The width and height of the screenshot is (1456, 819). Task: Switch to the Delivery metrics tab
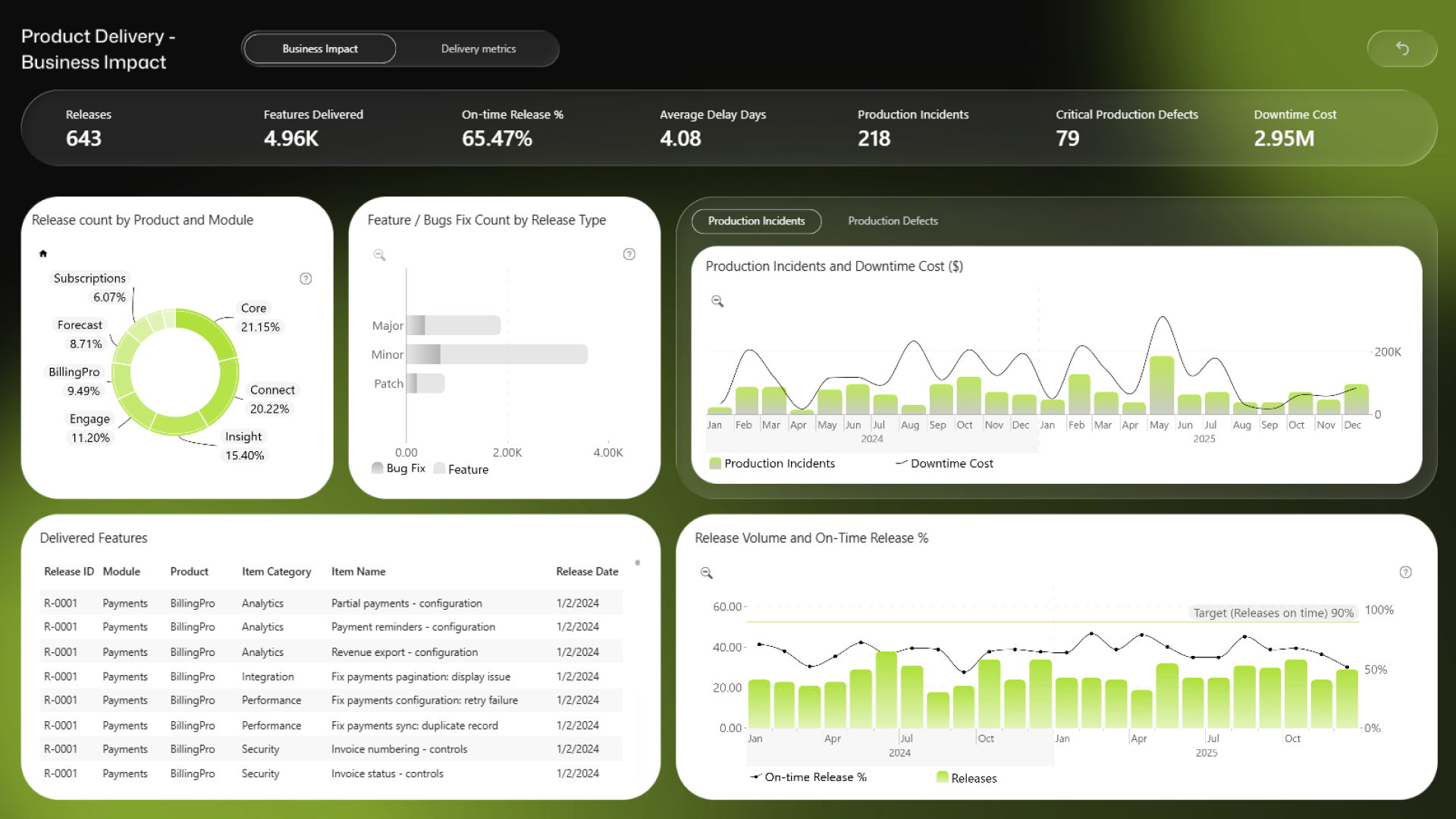point(479,49)
